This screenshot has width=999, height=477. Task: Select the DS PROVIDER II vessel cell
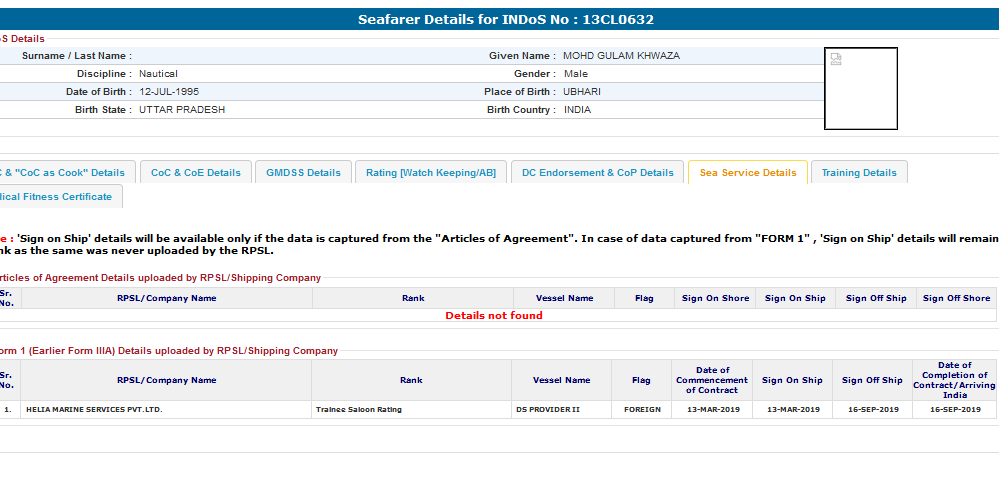point(547,409)
